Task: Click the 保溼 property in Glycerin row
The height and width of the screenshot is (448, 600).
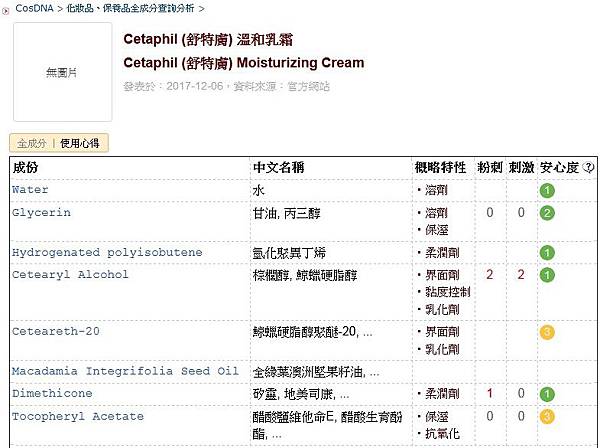Action: coord(437,230)
